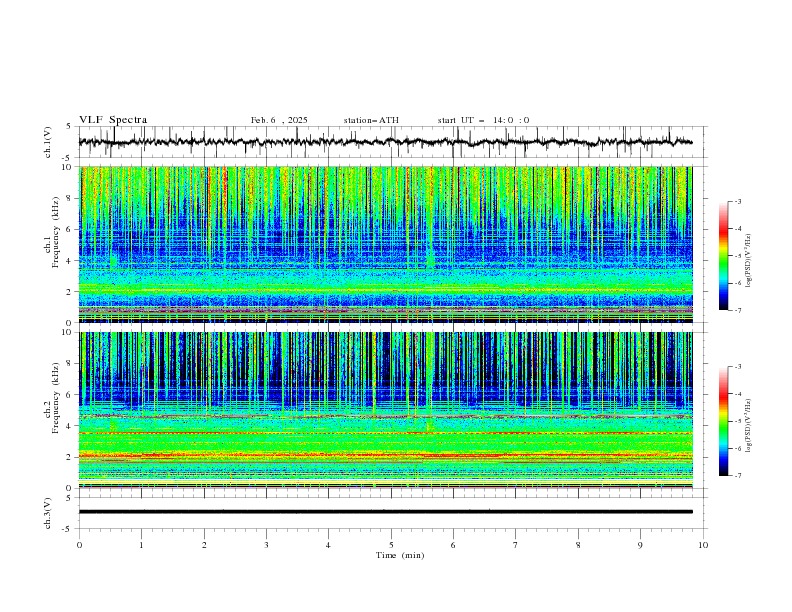Click the "Time (min)" axis title

[400, 555]
